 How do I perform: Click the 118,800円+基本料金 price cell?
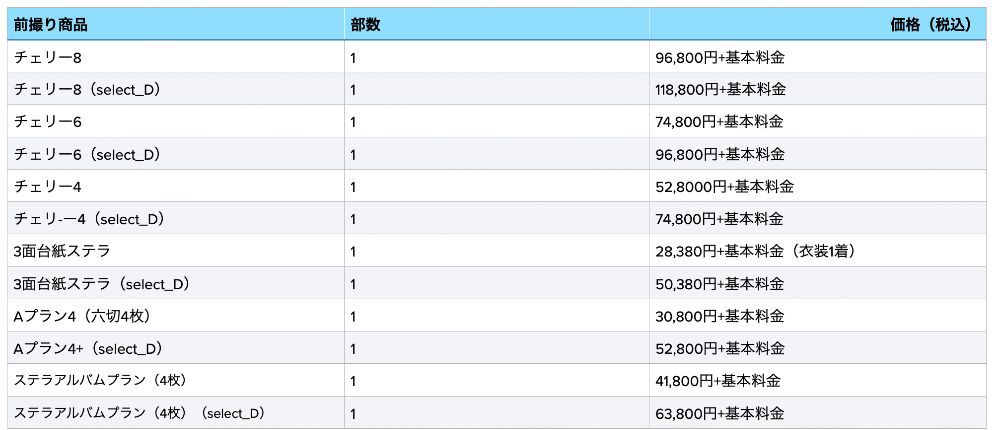coord(720,90)
